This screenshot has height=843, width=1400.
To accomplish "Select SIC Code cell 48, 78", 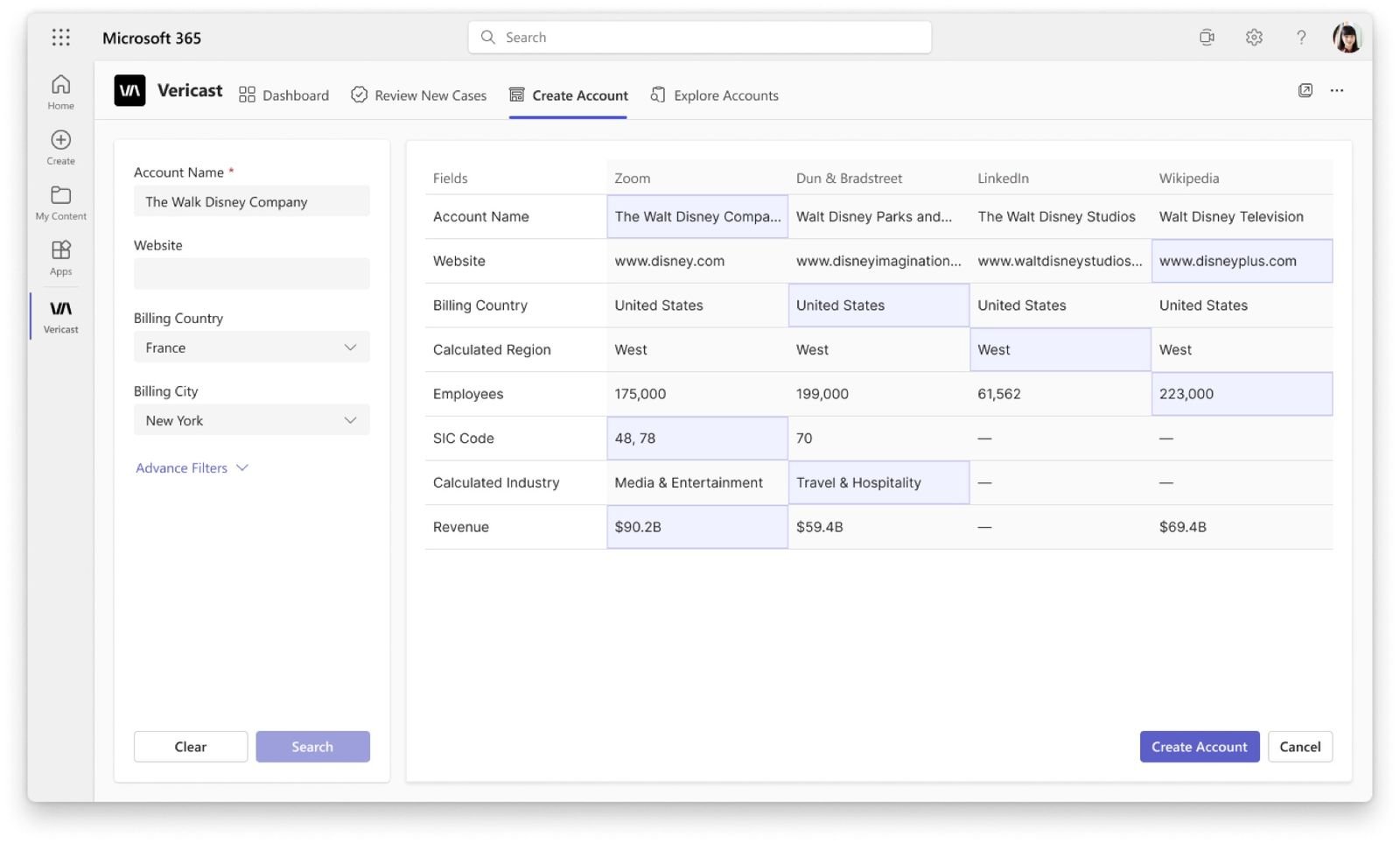I will click(697, 439).
